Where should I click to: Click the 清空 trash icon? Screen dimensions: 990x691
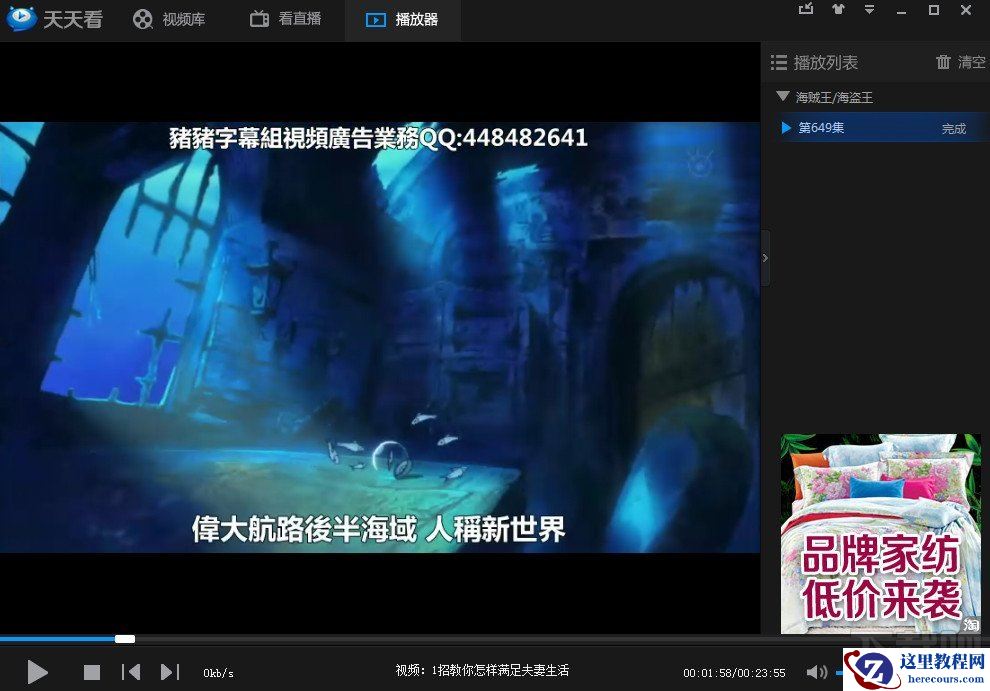tap(943, 62)
